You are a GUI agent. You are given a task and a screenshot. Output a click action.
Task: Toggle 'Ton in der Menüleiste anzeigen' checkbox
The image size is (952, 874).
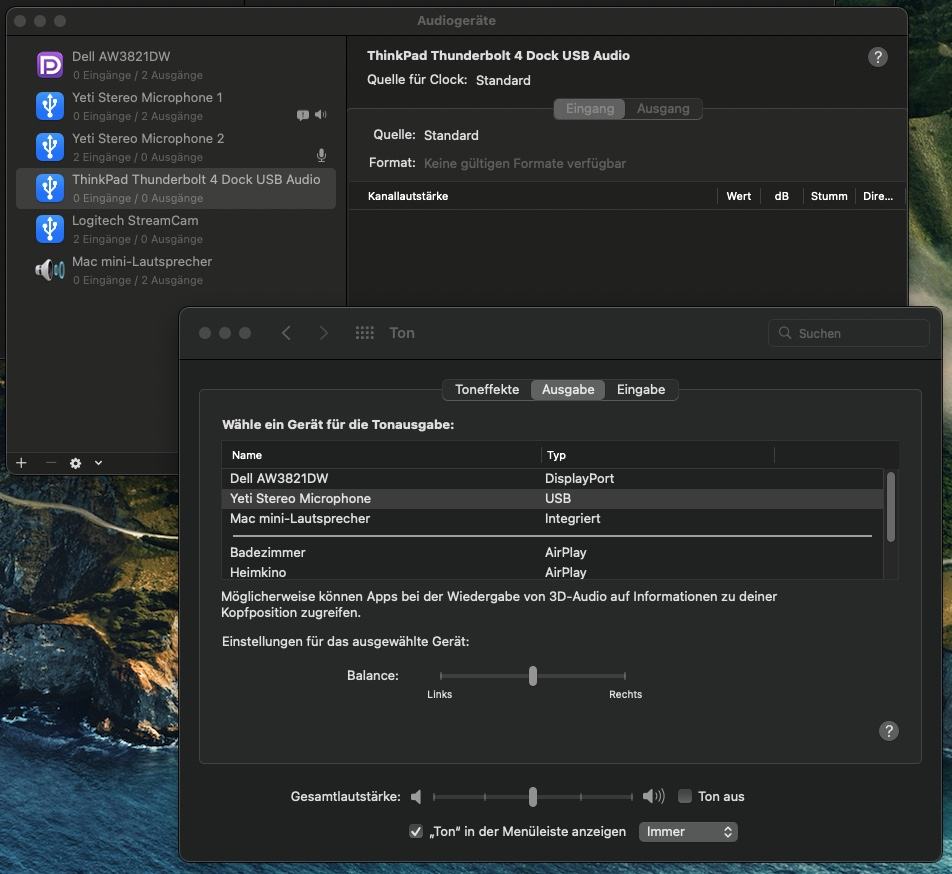click(x=416, y=832)
